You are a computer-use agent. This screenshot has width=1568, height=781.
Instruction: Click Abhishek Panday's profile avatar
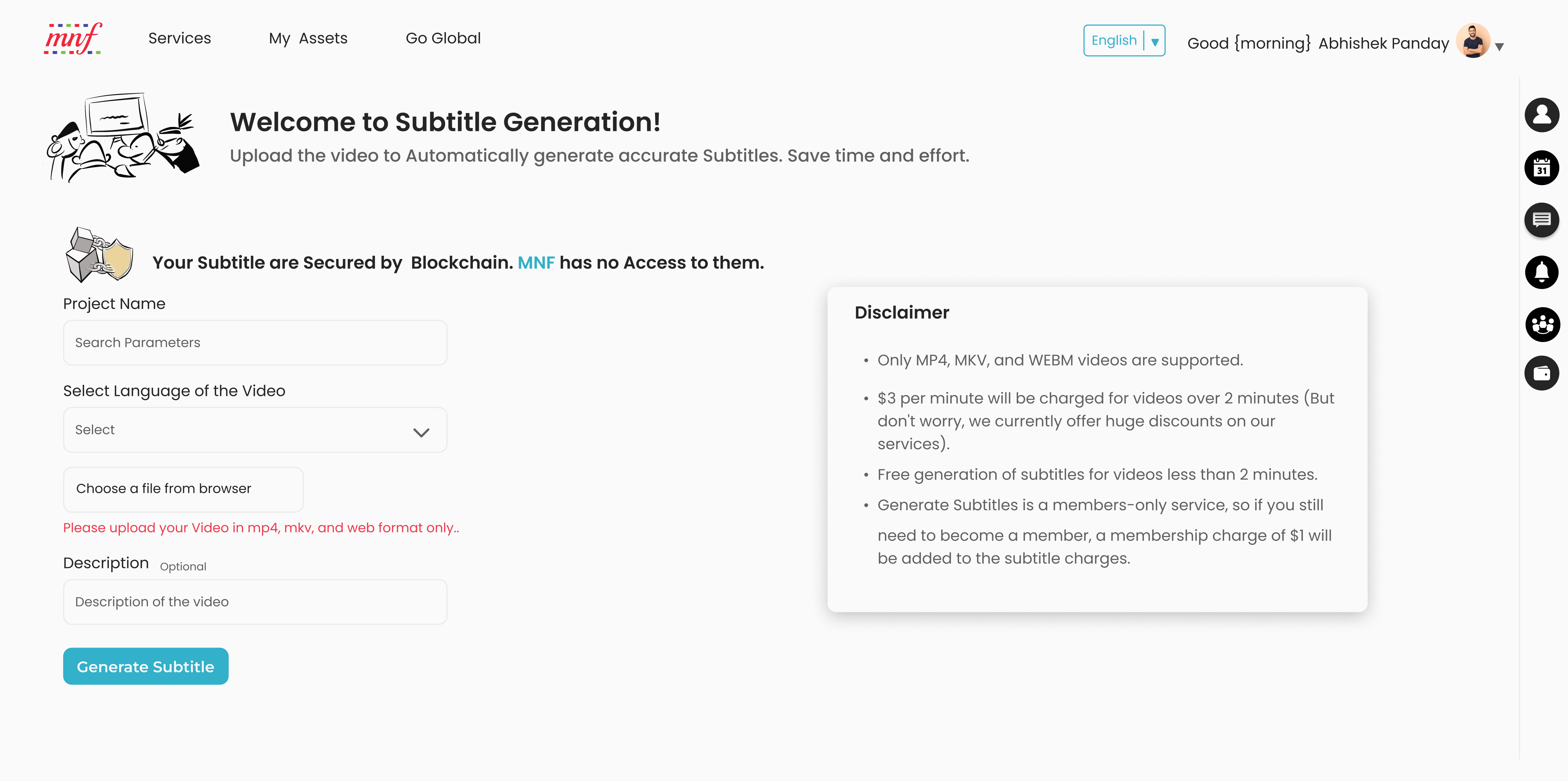click(x=1472, y=41)
